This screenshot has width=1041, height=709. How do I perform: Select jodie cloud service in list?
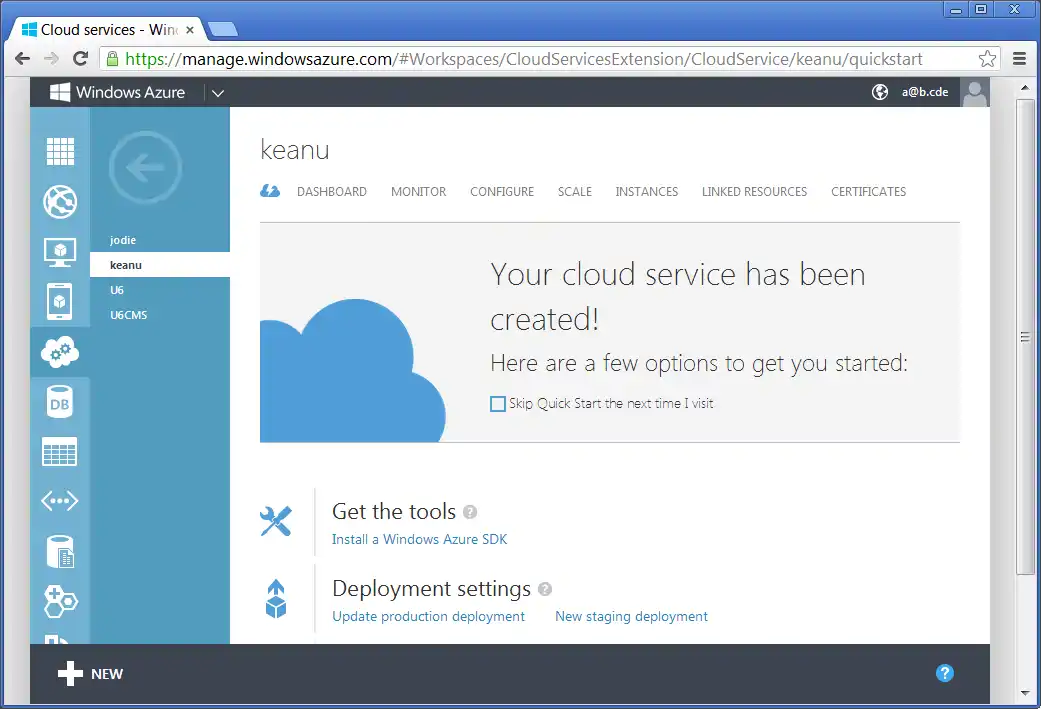tap(160, 240)
